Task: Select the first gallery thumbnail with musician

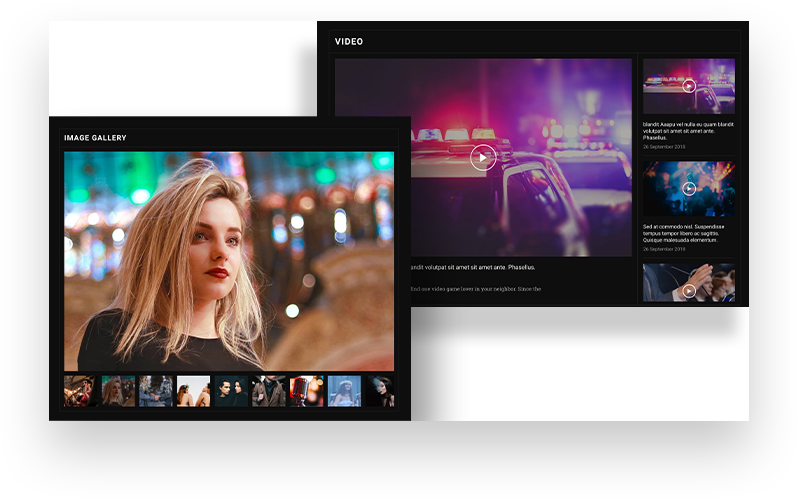Action: click(x=80, y=391)
